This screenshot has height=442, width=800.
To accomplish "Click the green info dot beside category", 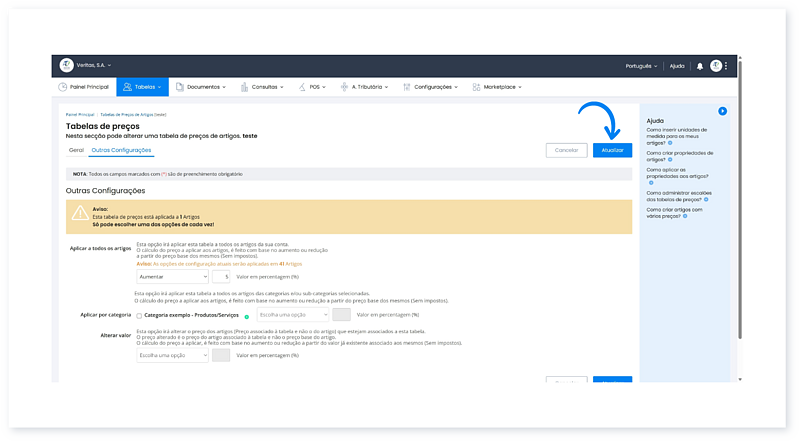I will point(247,315).
